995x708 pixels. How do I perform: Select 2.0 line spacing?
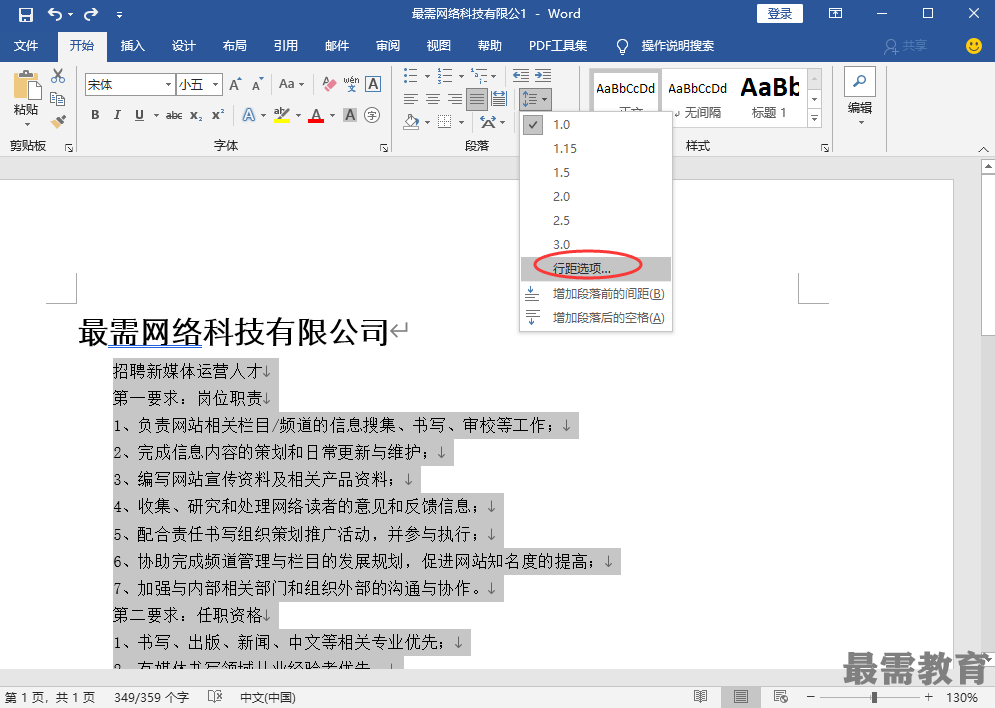pyautogui.click(x=595, y=197)
